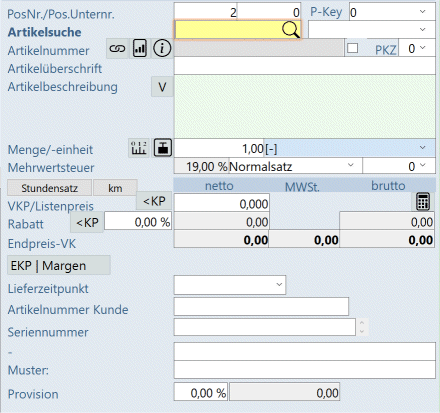The image size is (440, 413).
Task: Click the decimal places icon by Menge
Action: point(139,147)
